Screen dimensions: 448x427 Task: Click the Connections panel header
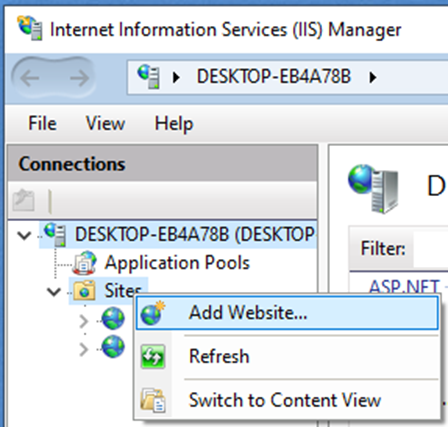[162, 164]
